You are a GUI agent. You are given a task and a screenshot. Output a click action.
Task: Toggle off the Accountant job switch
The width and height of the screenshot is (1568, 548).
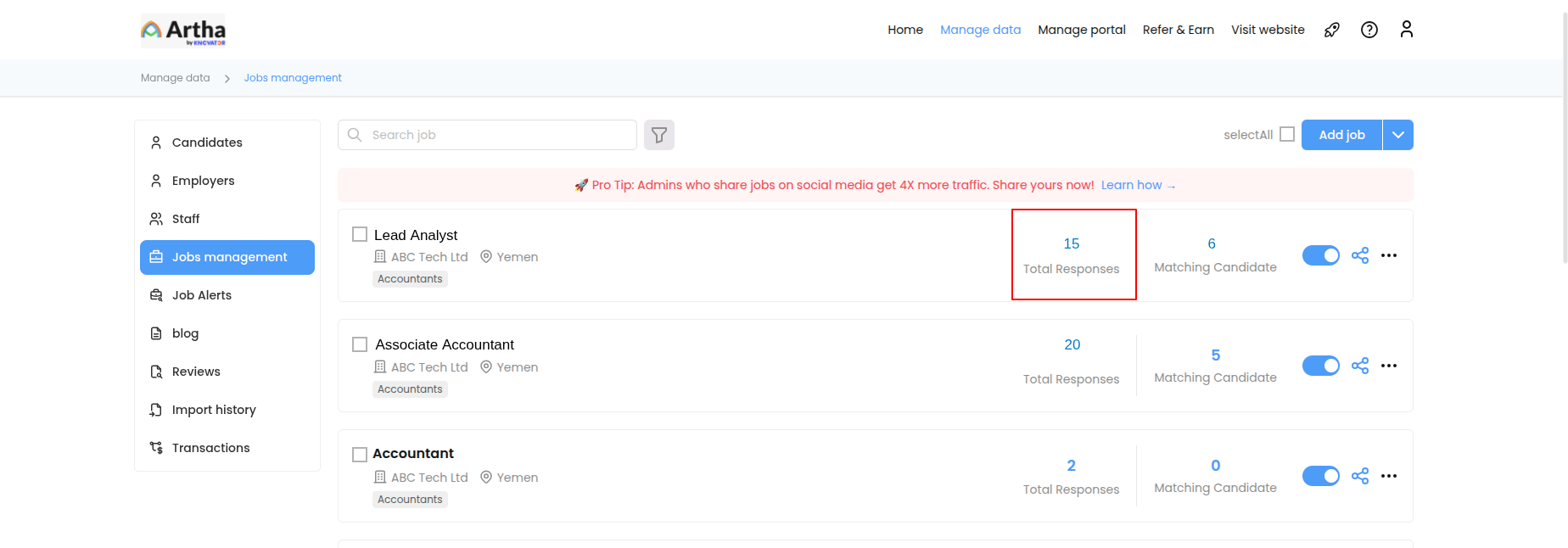[1320, 476]
